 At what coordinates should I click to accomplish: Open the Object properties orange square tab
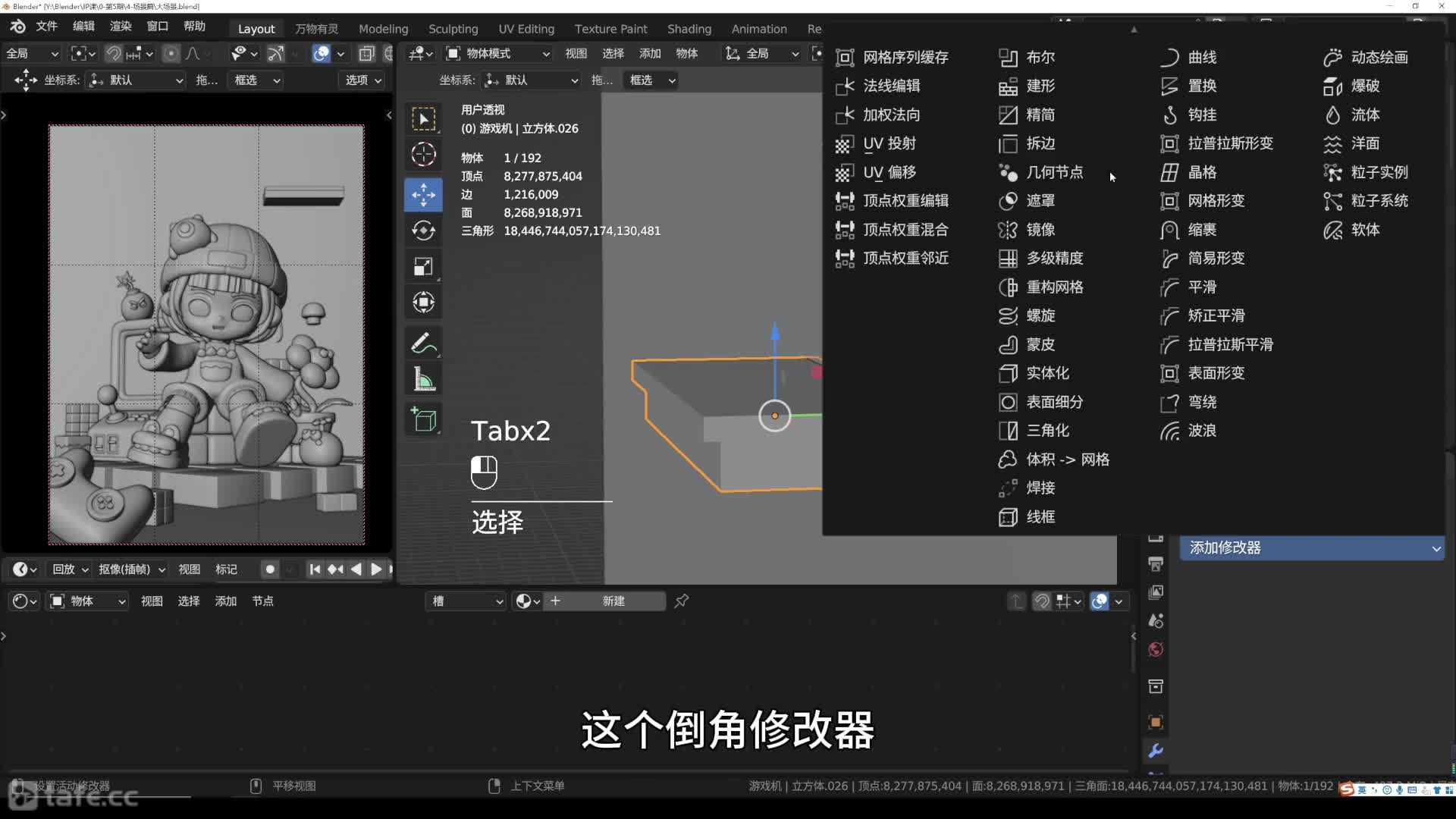point(1156,722)
